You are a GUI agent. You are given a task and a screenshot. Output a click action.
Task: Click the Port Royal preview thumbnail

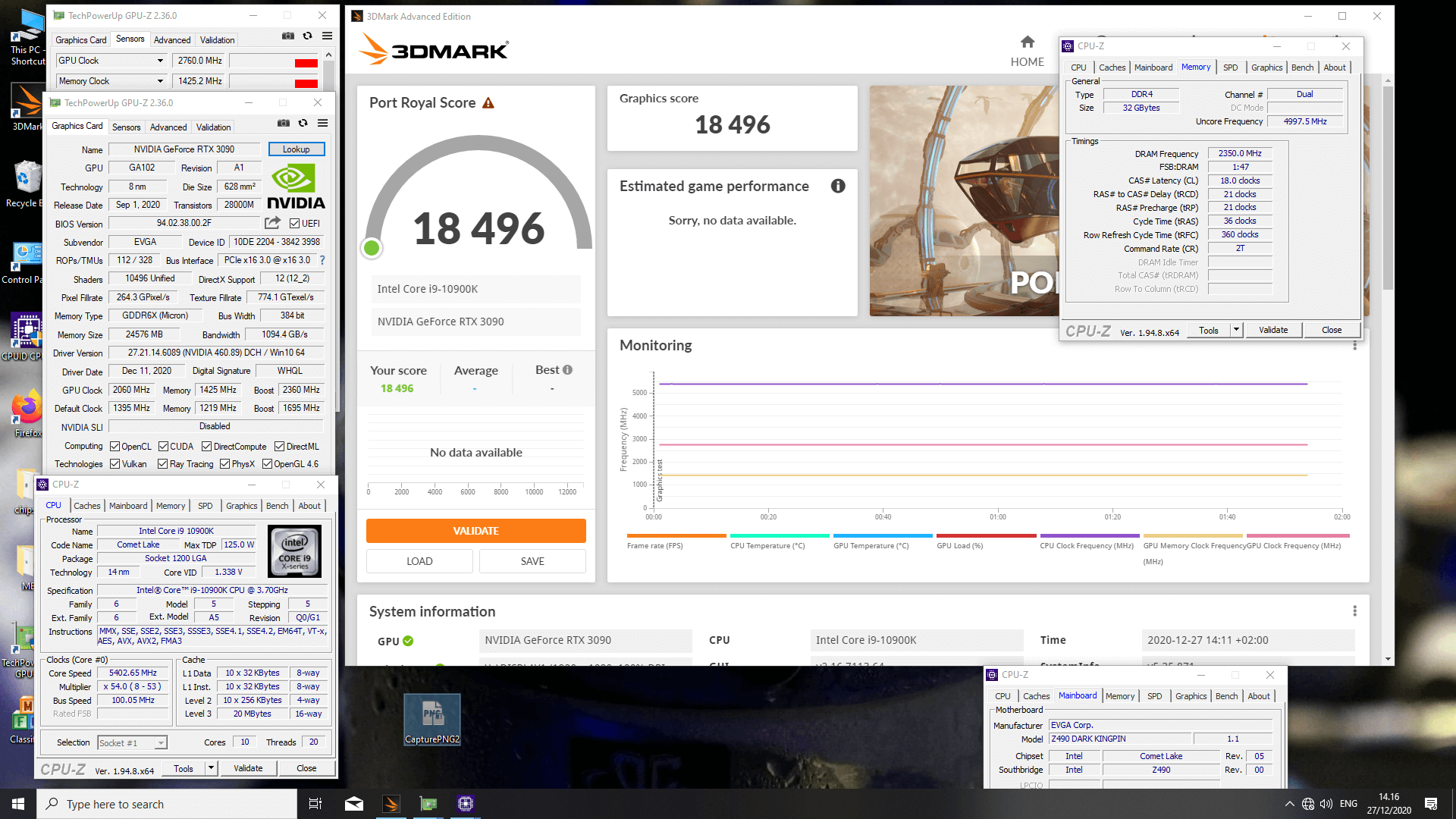964,201
